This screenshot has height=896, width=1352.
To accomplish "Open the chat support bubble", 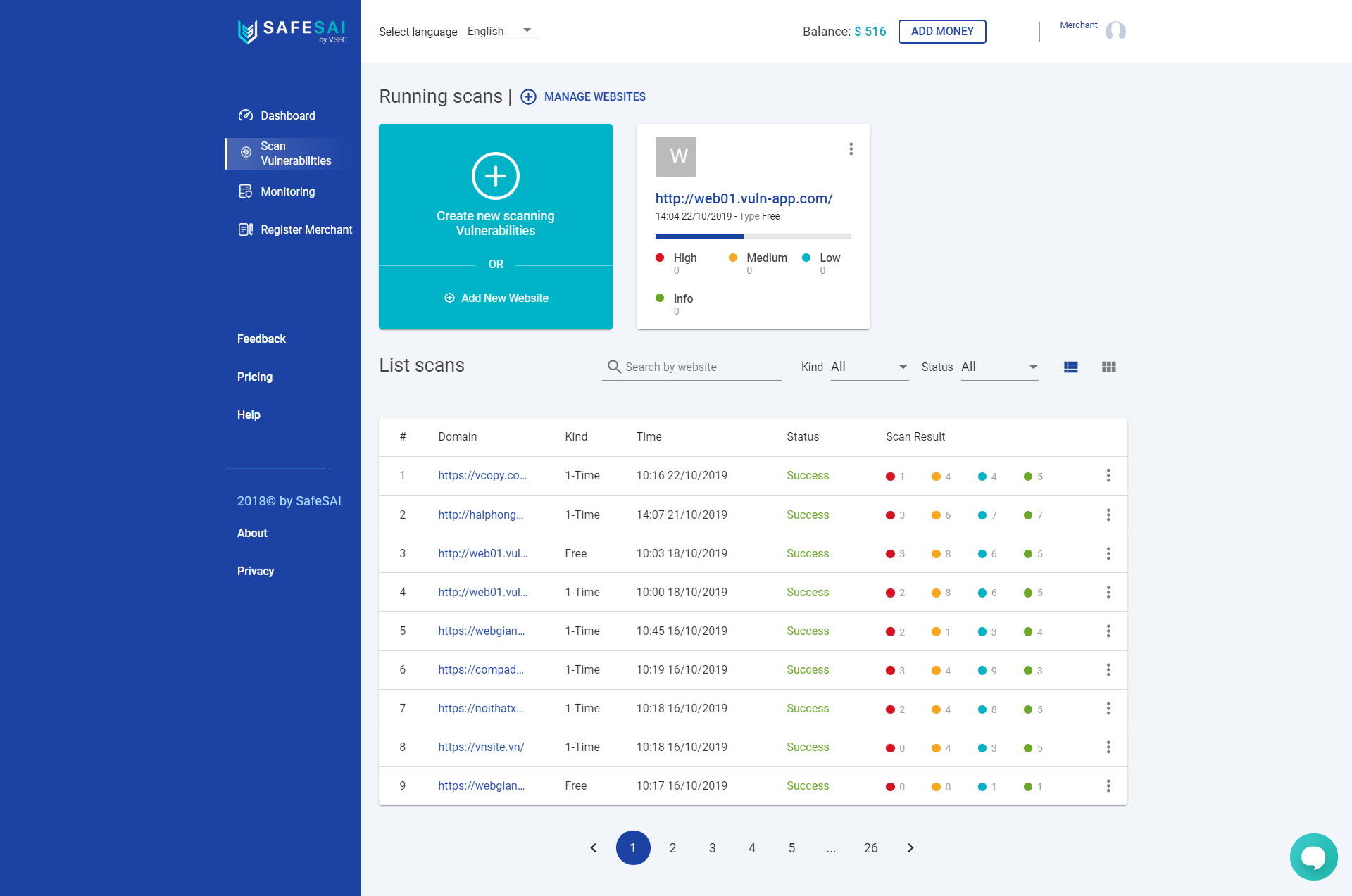I will pos(1313,857).
